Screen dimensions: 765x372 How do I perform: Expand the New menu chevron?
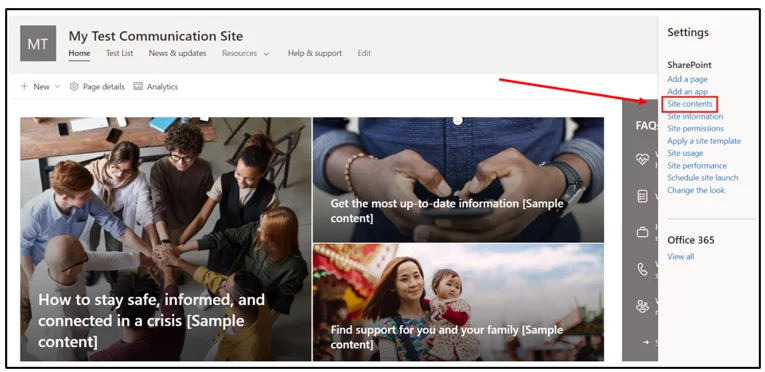pyautogui.click(x=57, y=86)
